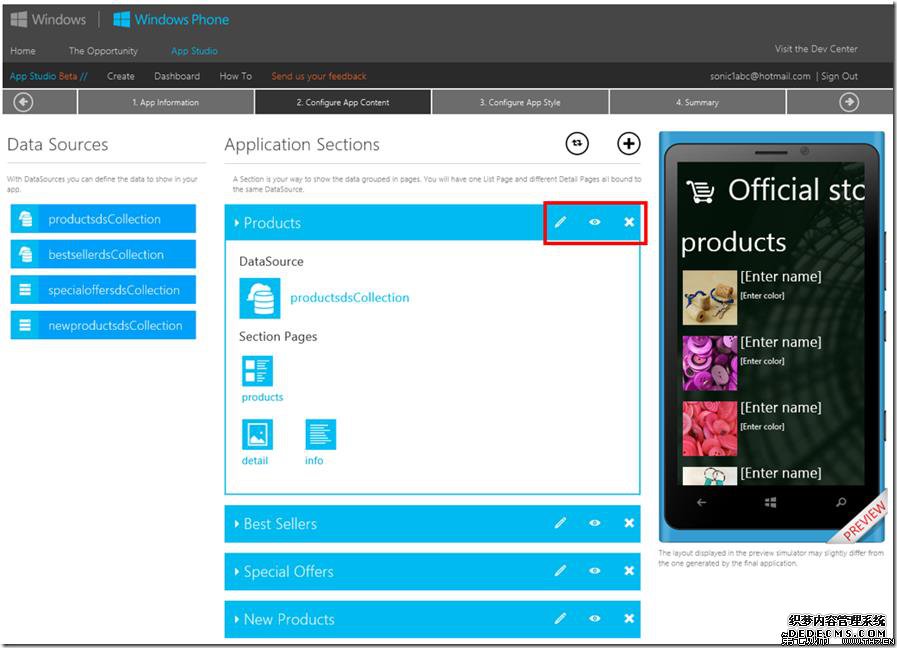Click sonic1abc@hotmail.com account text
This screenshot has width=897, height=648.
[760, 76]
